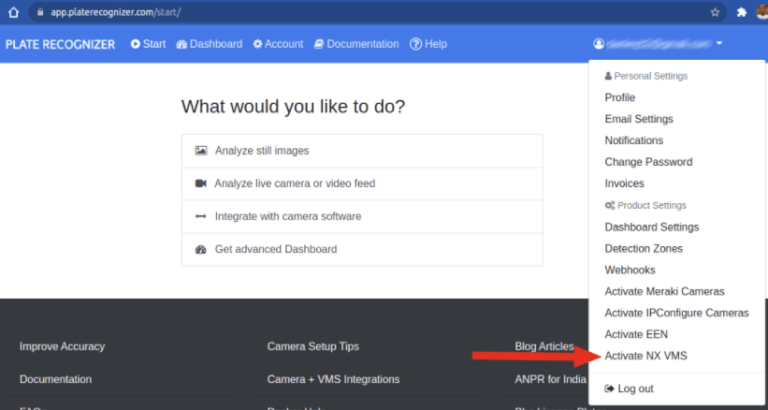The height and width of the screenshot is (410, 768).
Task: Click the PLATE RECOGNIZER logo
Action: coord(60,45)
